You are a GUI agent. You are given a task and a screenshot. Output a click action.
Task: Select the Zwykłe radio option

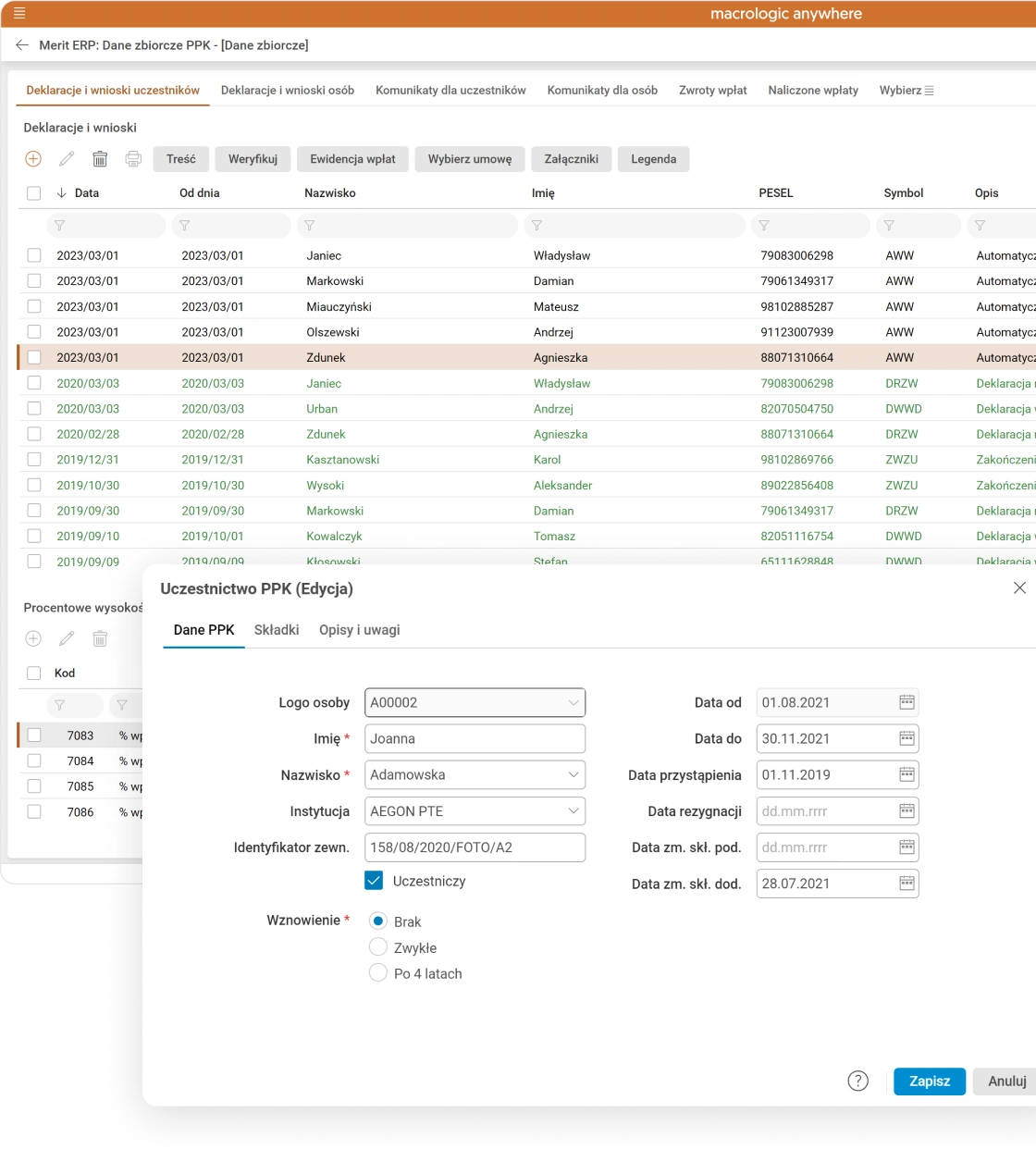point(377,947)
